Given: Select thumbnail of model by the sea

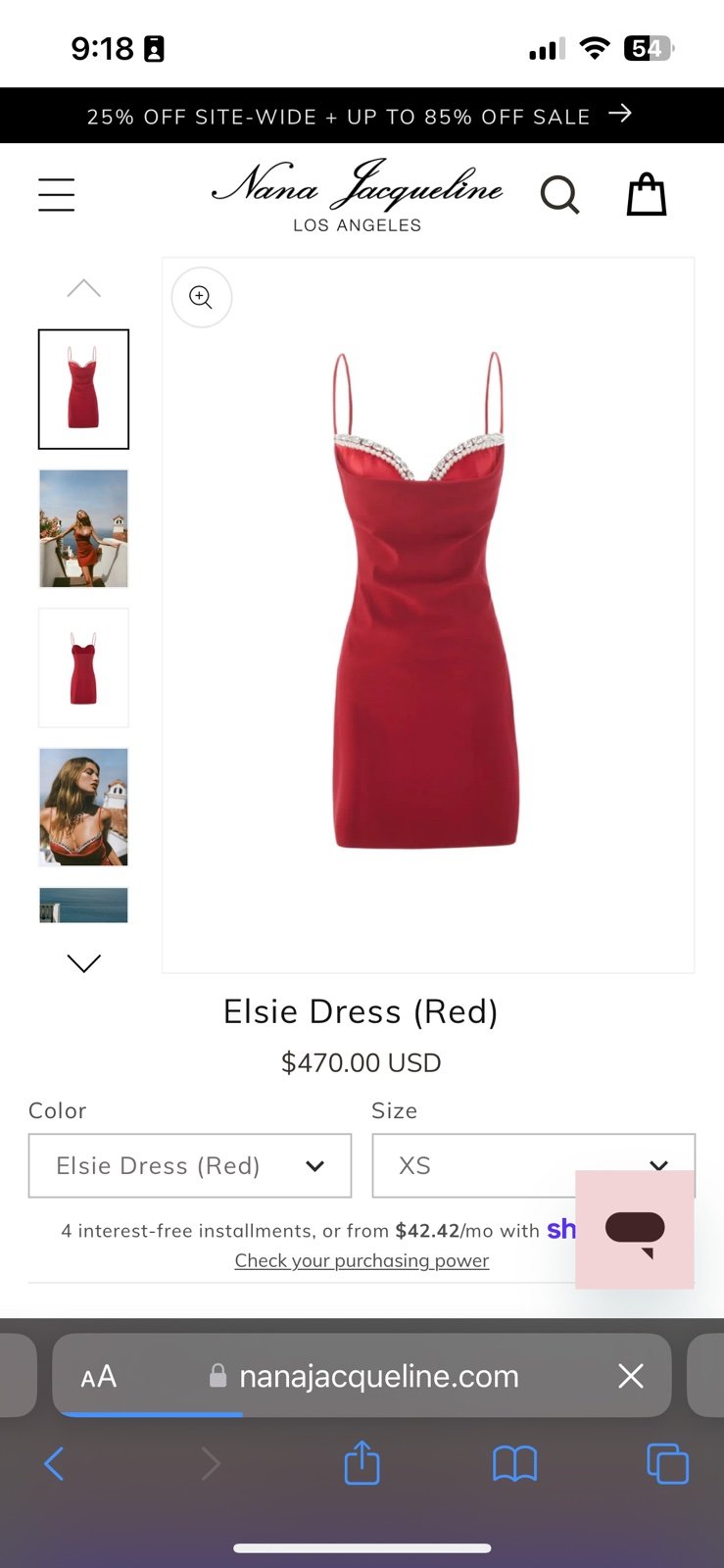Looking at the screenshot, I should tap(83, 528).
